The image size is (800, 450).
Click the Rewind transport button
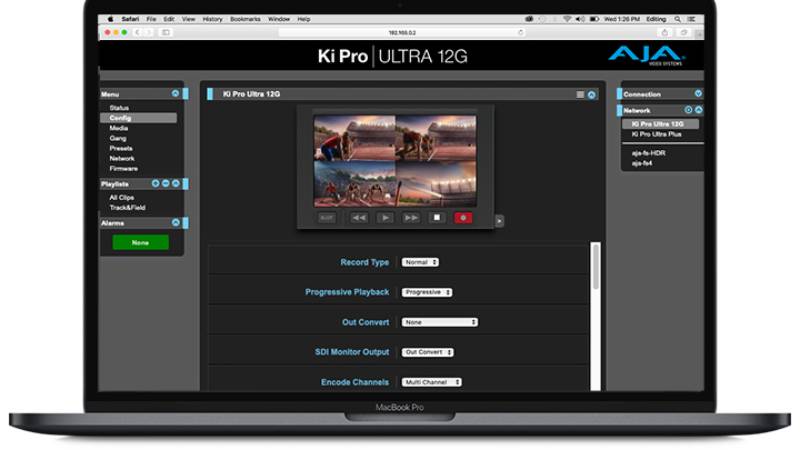[358, 217]
